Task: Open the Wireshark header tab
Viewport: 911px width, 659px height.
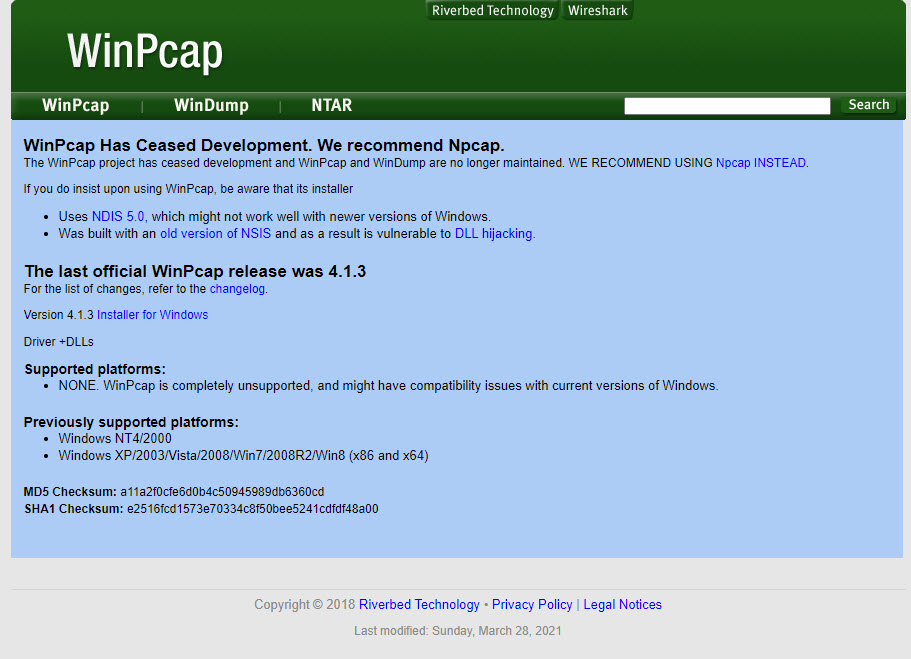Action: click(597, 10)
